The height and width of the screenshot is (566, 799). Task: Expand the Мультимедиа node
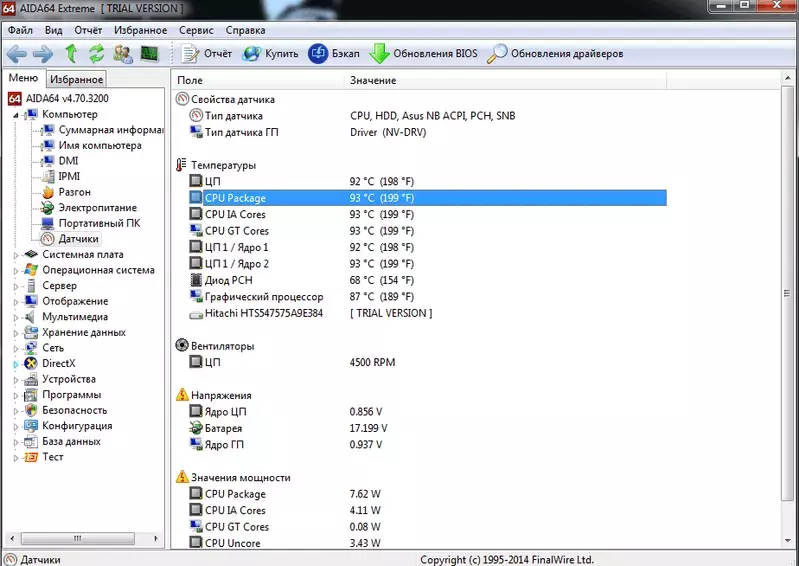coord(15,317)
